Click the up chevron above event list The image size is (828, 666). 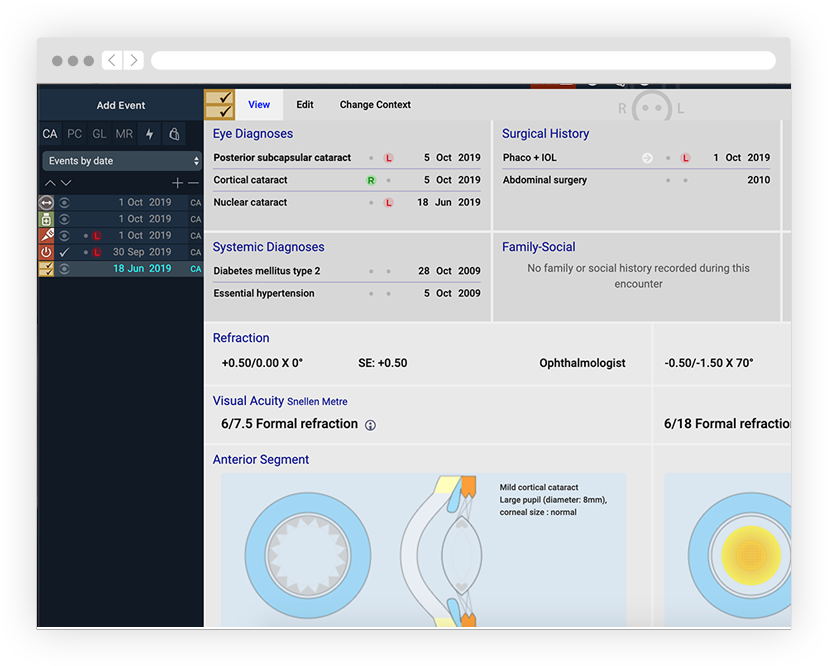[x=50, y=183]
